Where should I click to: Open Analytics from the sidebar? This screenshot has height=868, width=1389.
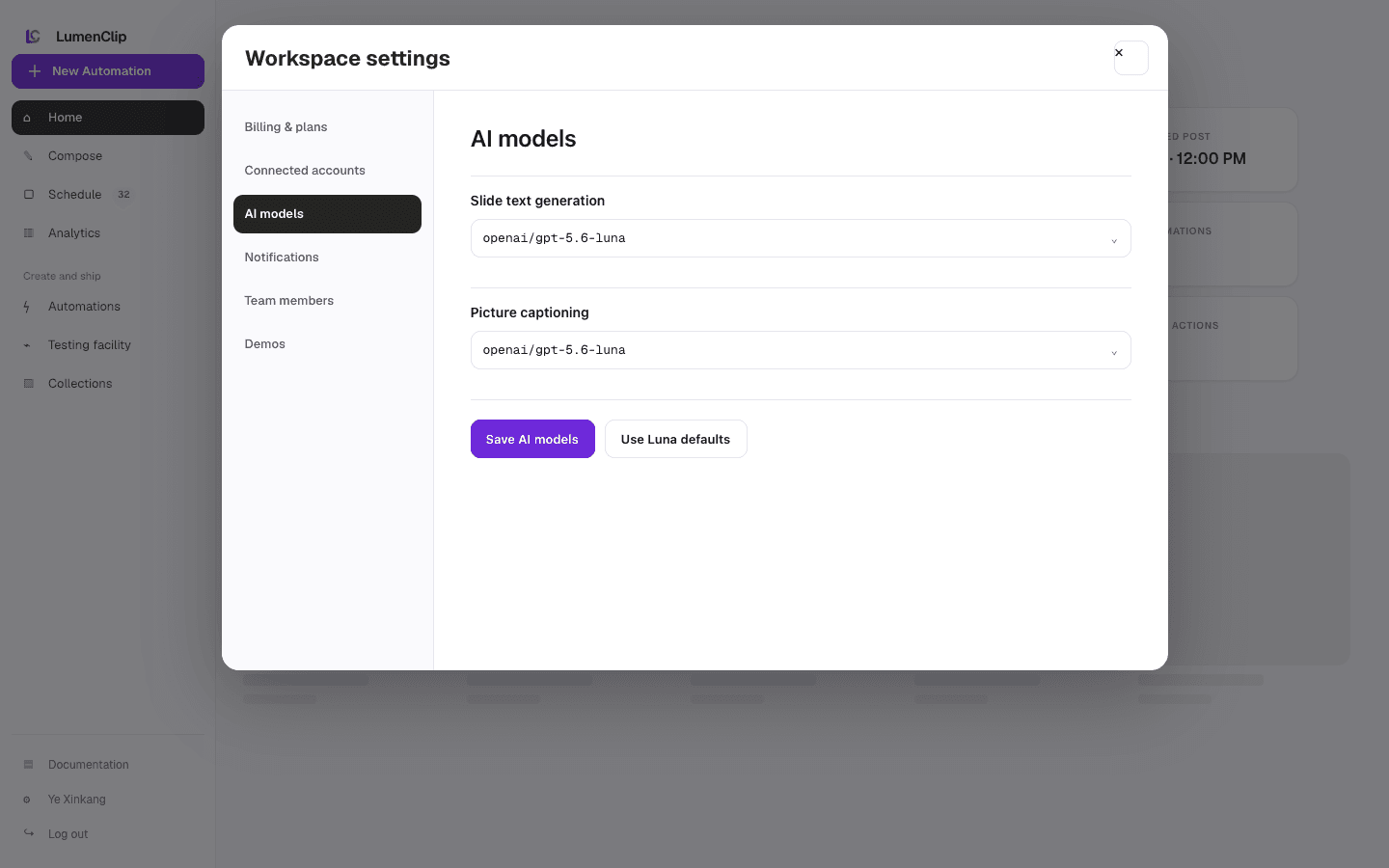click(108, 233)
